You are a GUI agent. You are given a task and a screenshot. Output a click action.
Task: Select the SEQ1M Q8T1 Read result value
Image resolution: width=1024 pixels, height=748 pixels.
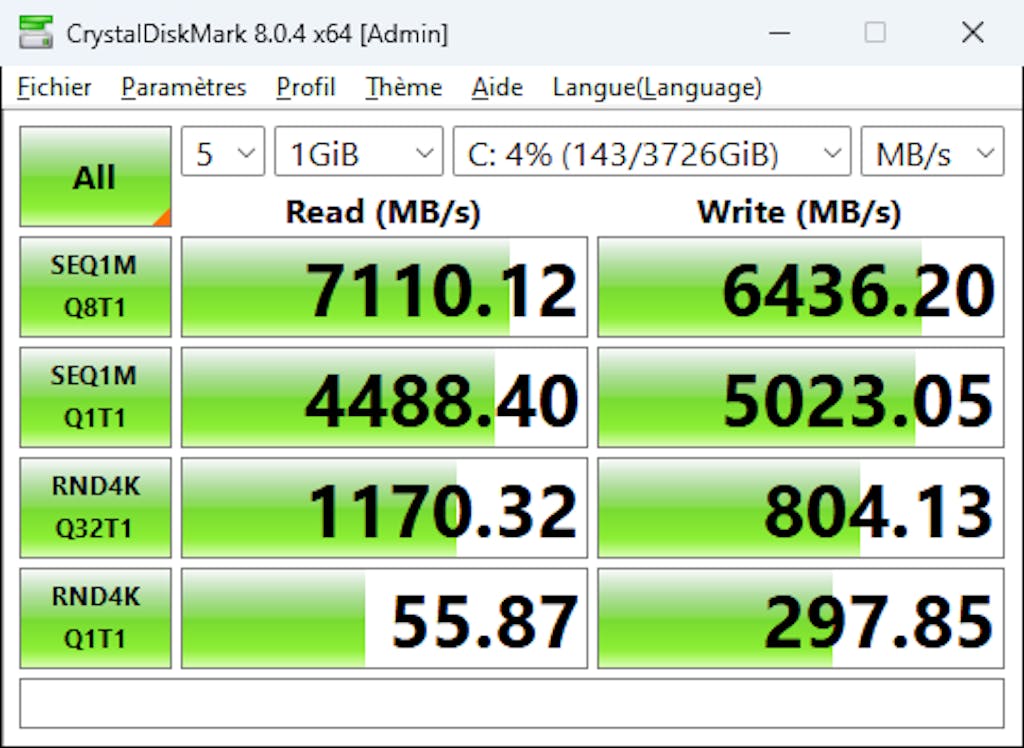click(384, 287)
